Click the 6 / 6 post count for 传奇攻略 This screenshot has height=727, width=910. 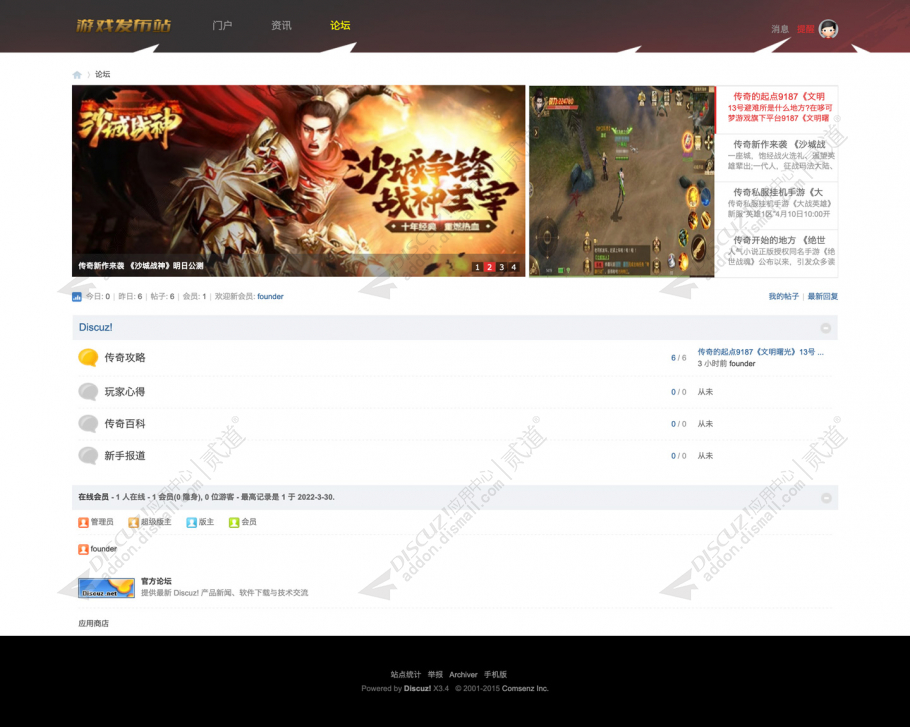point(678,358)
